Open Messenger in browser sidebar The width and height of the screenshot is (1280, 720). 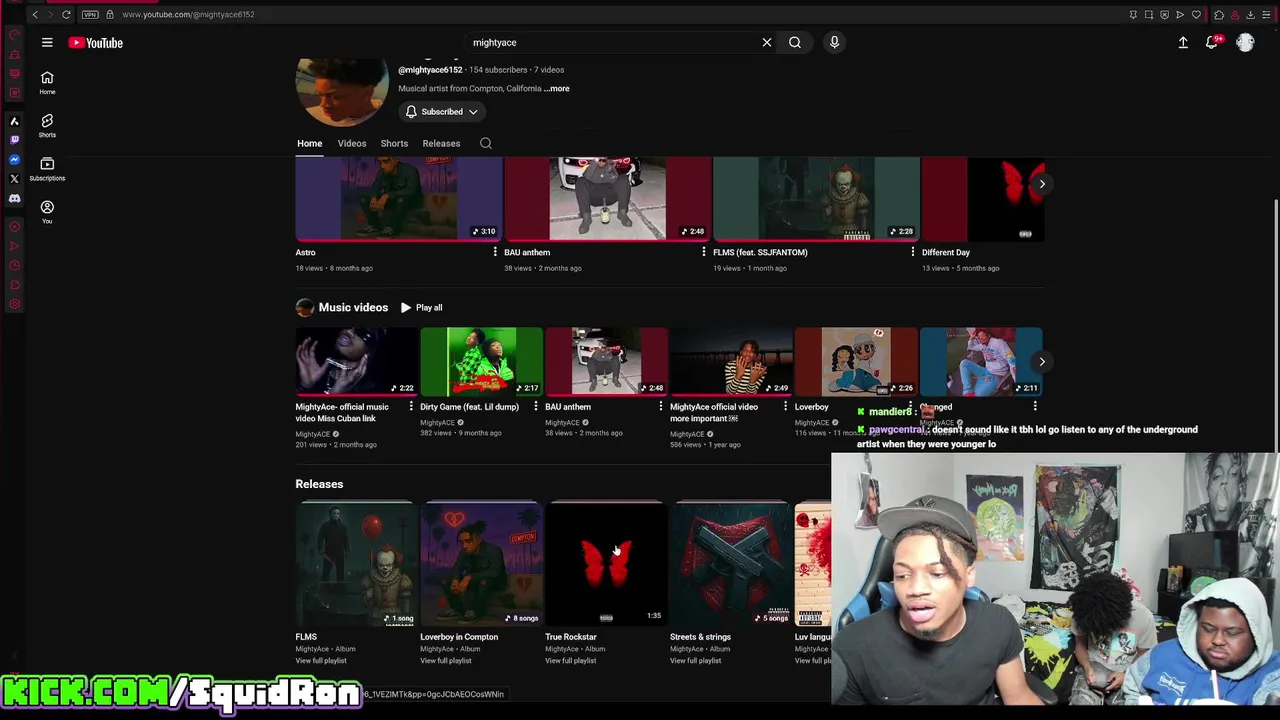point(14,160)
